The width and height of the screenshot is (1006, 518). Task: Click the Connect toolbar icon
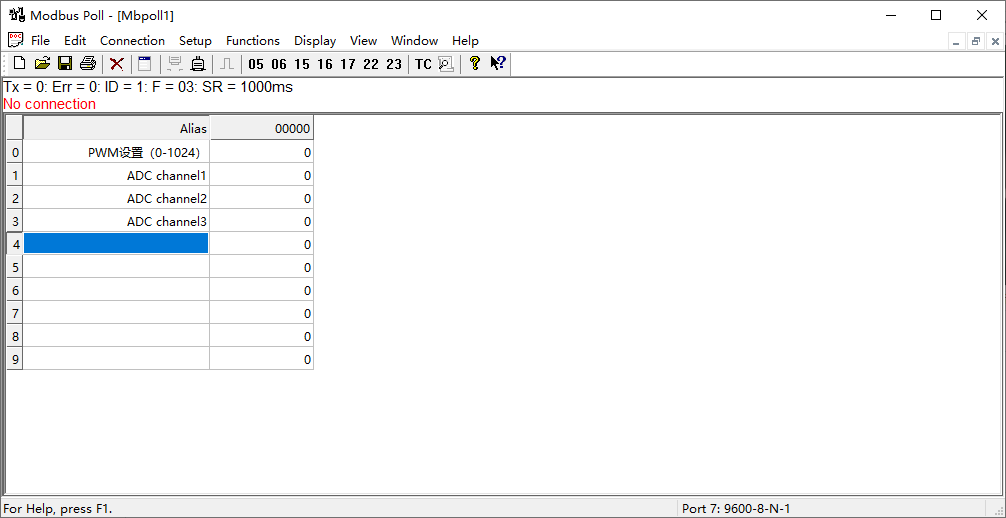pyautogui.click(x=175, y=64)
